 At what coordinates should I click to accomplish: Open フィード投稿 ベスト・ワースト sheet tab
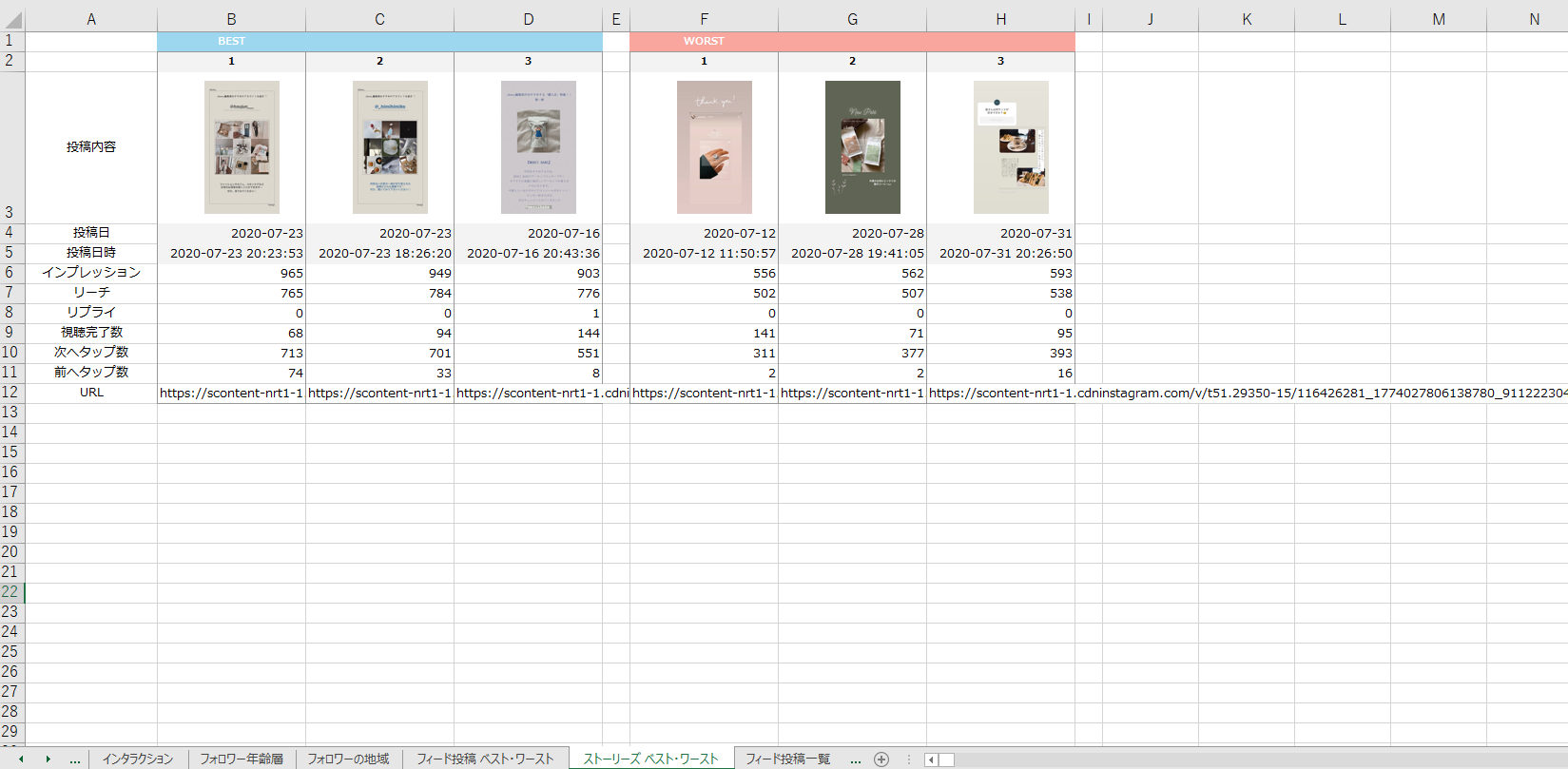pyautogui.click(x=485, y=759)
